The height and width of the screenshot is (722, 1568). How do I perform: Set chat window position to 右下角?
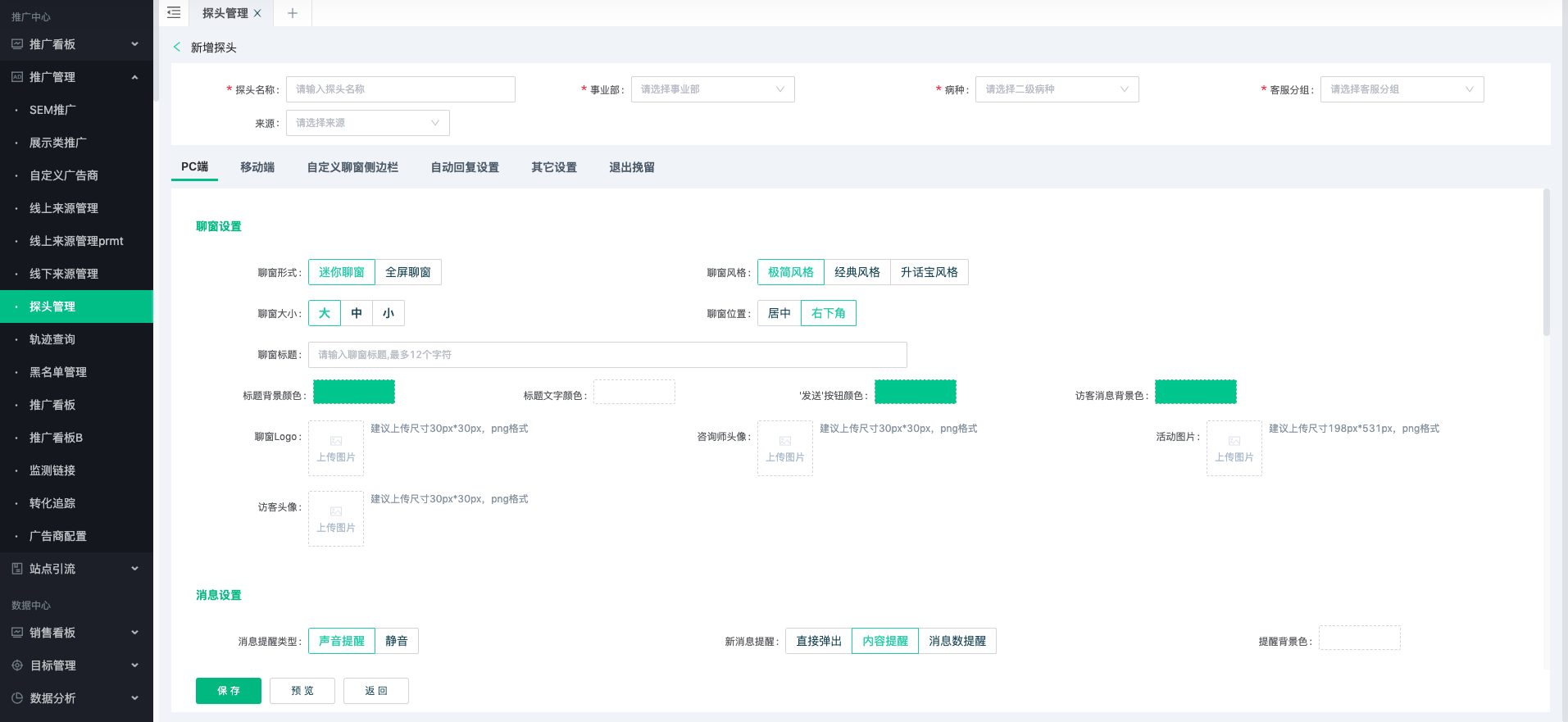click(829, 313)
